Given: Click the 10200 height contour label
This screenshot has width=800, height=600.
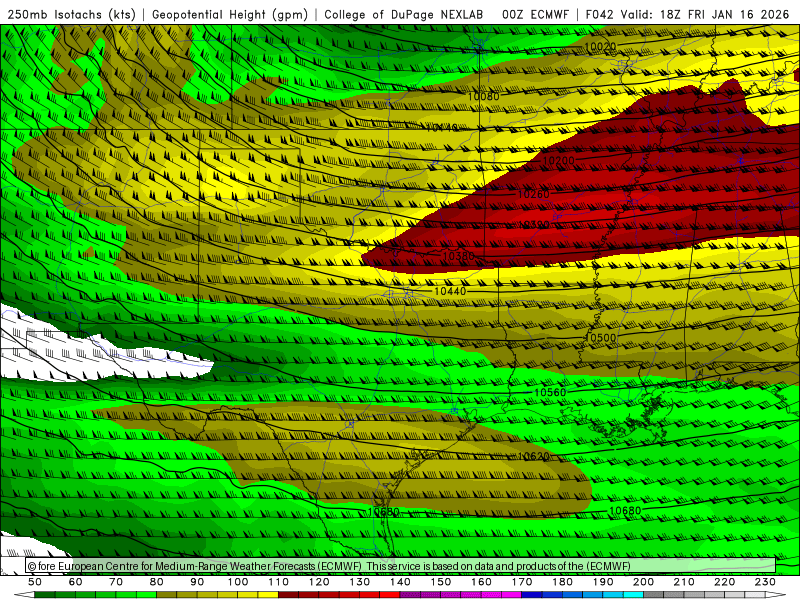Looking at the screenshot, I should pyautogui.click(x=558, y=161).
